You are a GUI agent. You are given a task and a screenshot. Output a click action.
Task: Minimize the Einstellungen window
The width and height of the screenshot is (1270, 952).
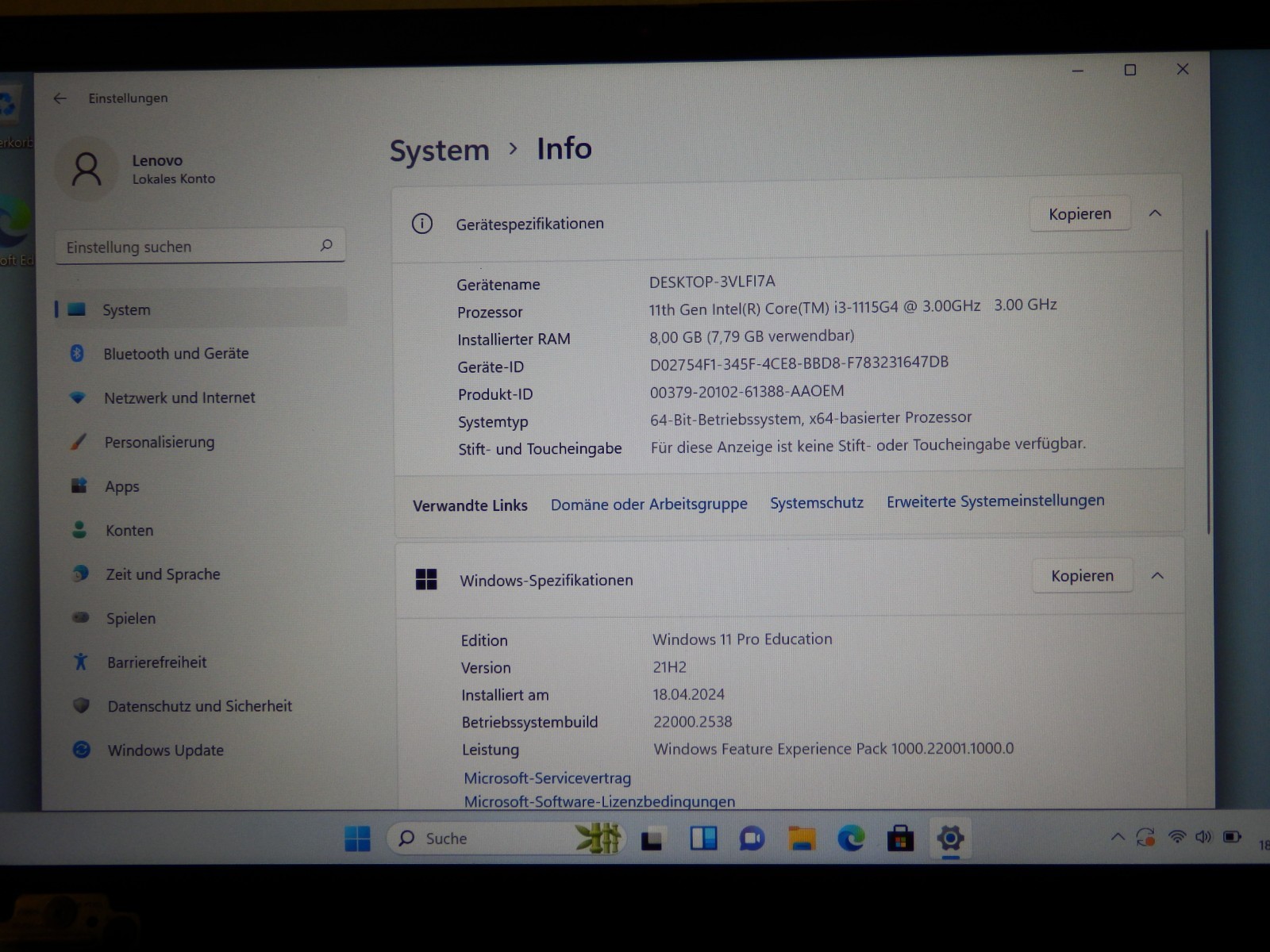(1078, 71)
